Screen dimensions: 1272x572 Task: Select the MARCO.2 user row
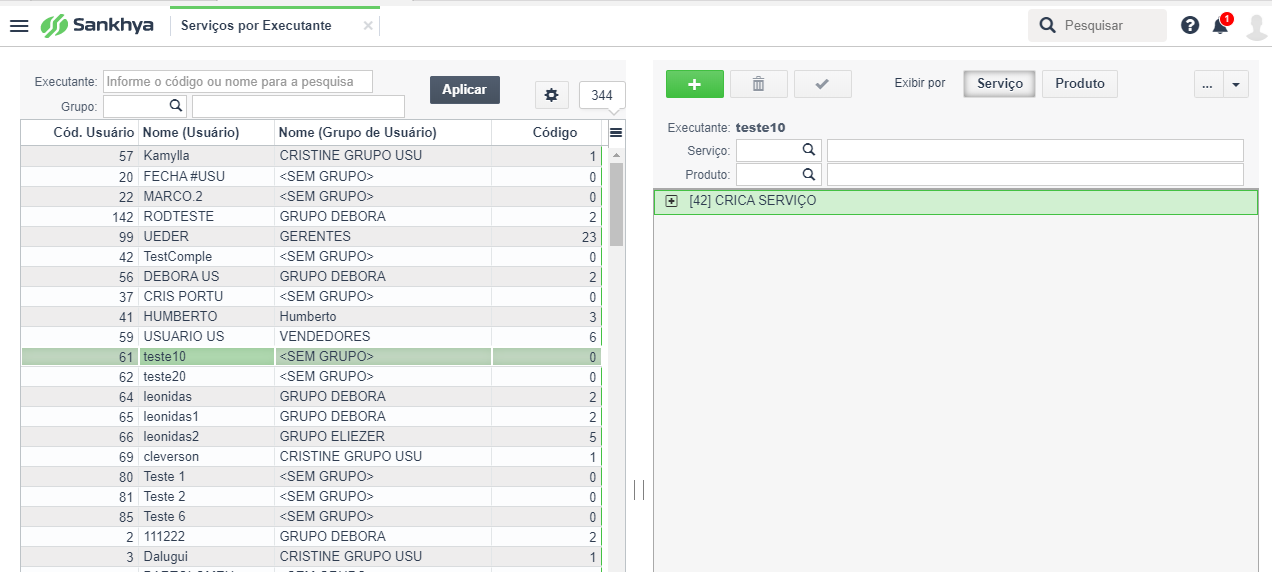point(311,196)
